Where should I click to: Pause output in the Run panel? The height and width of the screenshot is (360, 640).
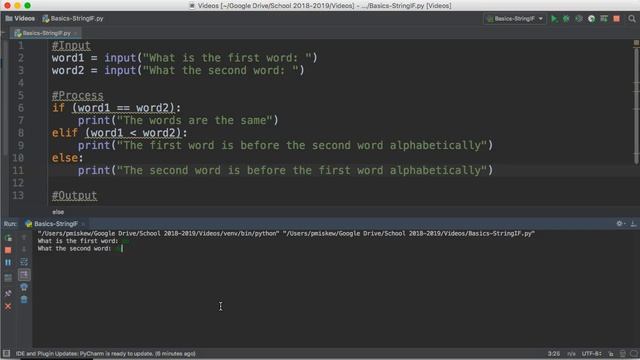[8, 262]
